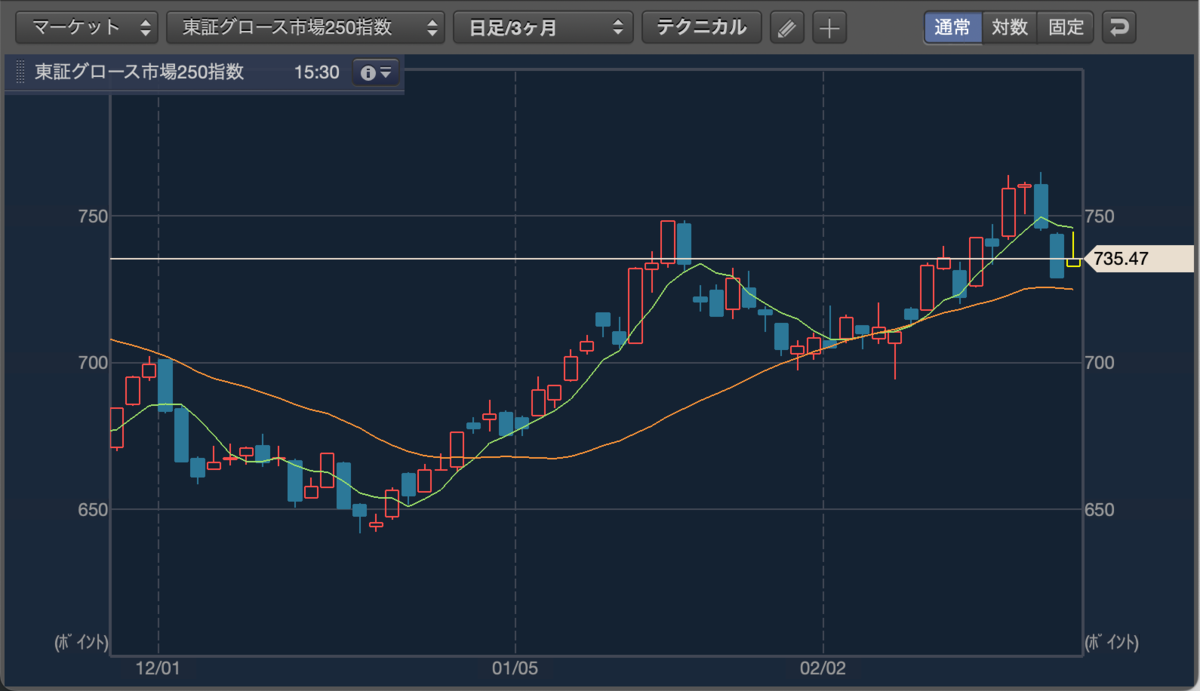Click the 700 label on left axis

93,363
